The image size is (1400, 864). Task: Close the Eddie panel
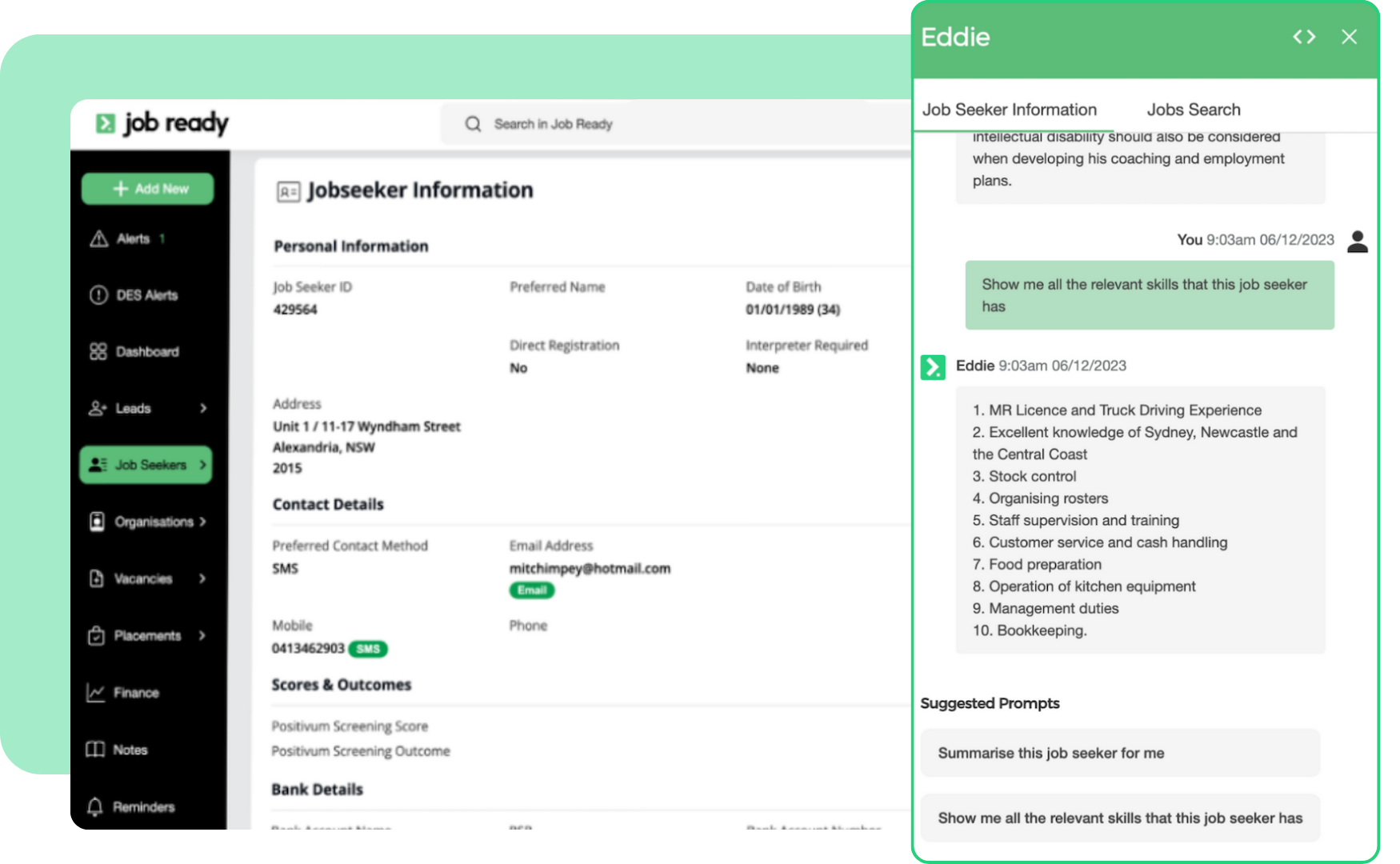1349,37
